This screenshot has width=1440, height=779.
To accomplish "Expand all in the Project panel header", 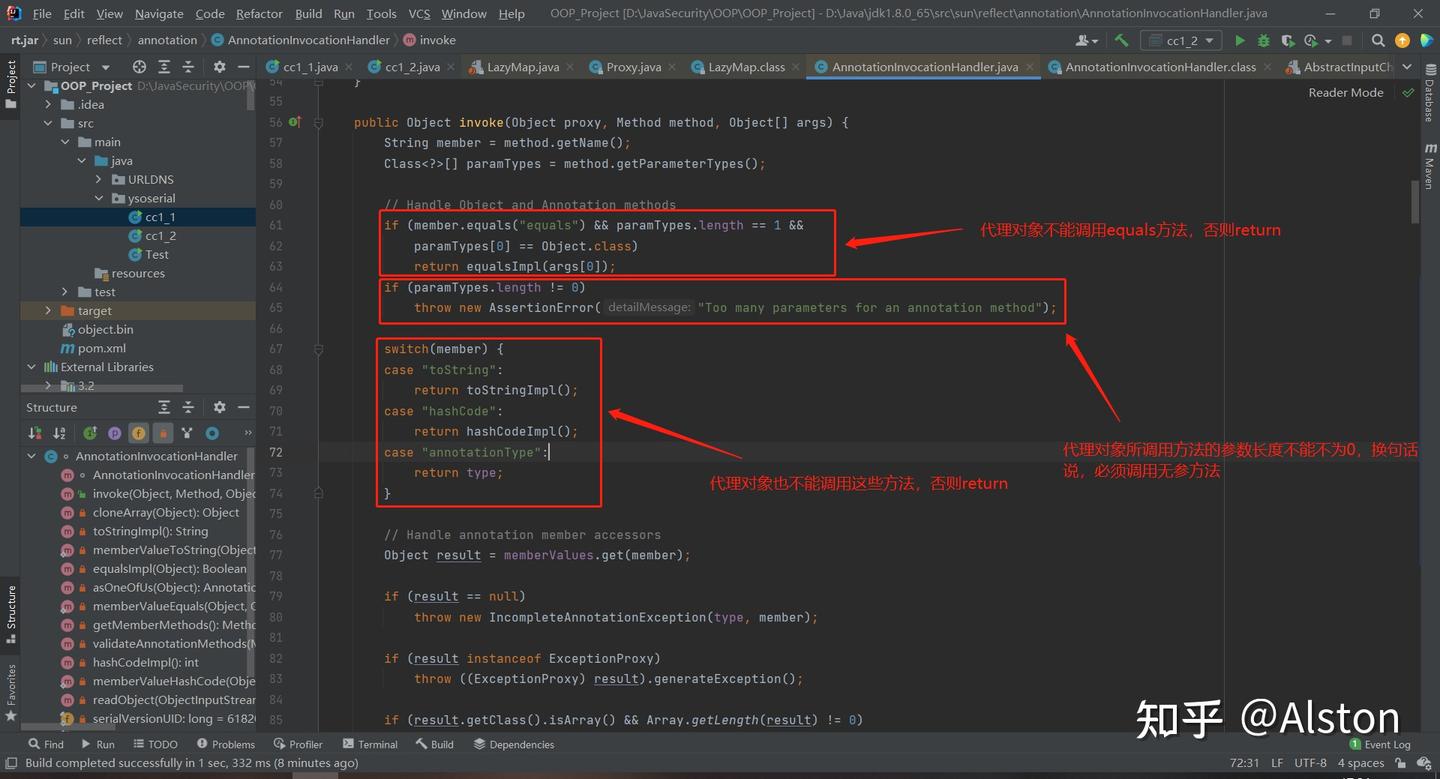I will click(x=164, y=67).
